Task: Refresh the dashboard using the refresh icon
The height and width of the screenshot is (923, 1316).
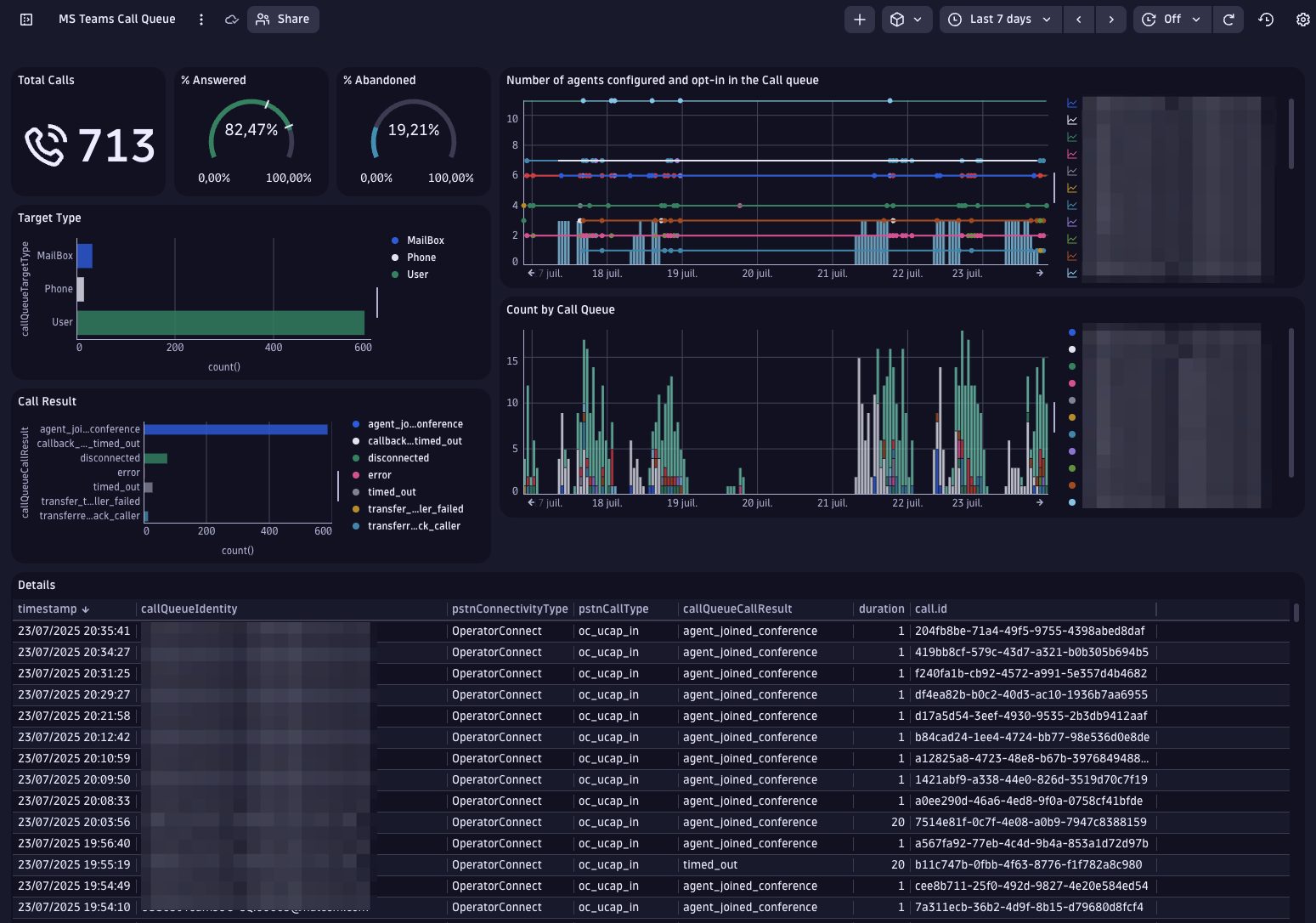Action: click(1228, 19)
